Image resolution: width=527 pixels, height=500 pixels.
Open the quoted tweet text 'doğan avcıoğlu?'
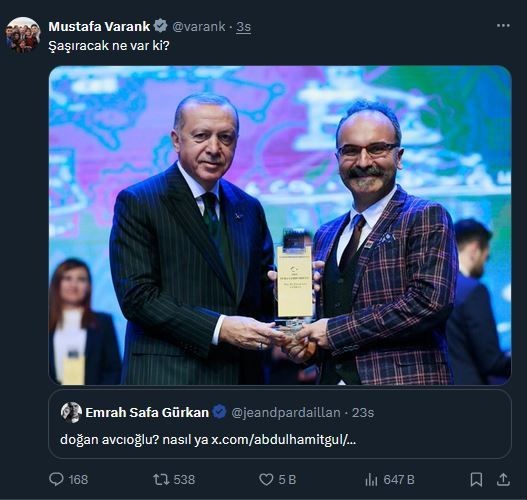coord(109,440)
